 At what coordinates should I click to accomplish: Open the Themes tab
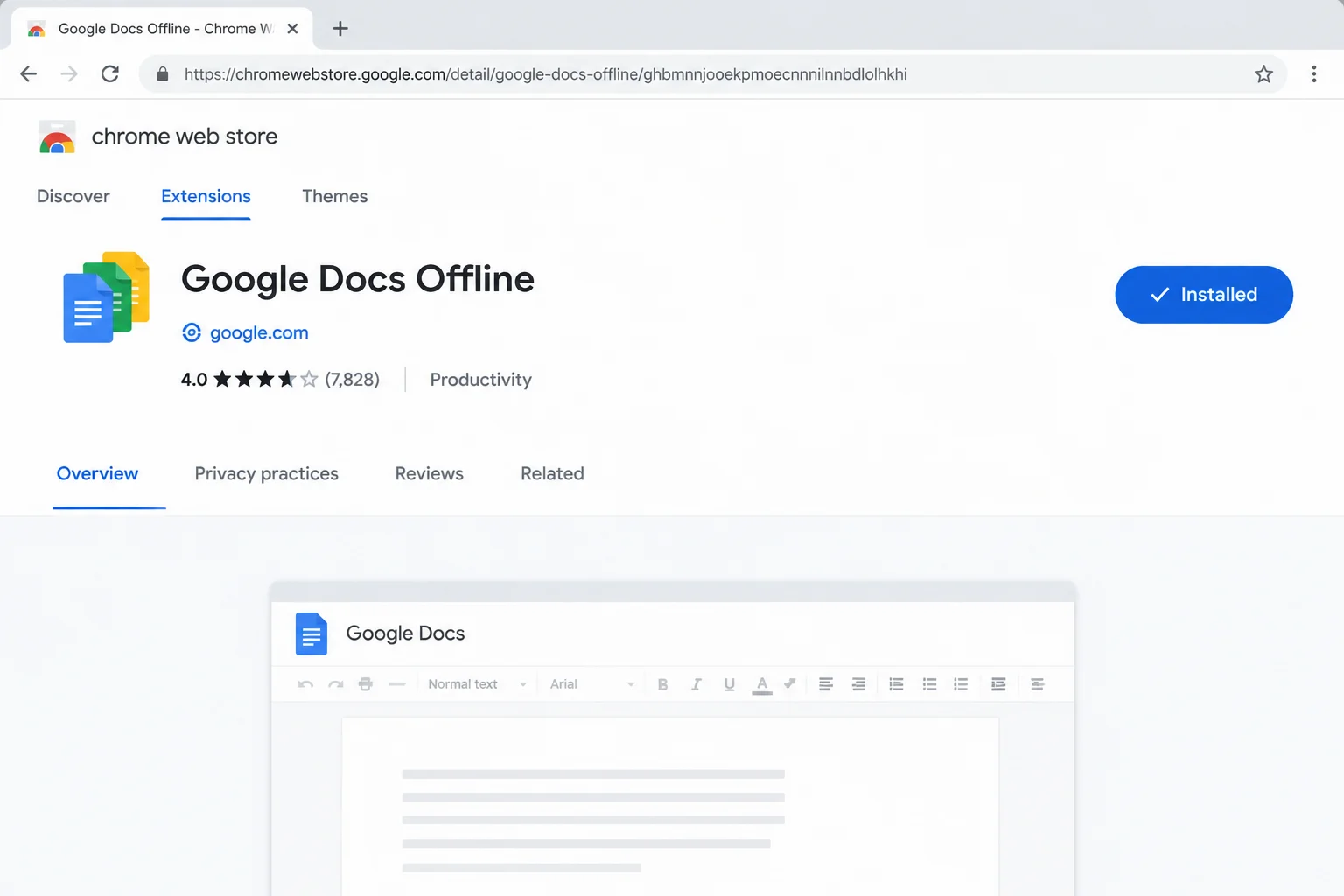pyautogui.click(x=335, y=196)
